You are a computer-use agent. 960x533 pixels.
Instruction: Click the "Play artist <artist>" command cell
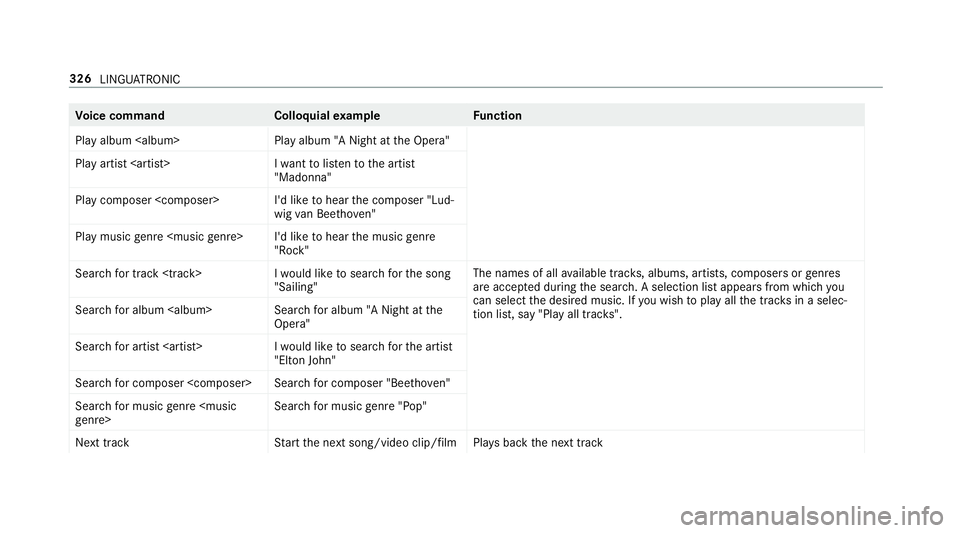(x=121, y=162)
